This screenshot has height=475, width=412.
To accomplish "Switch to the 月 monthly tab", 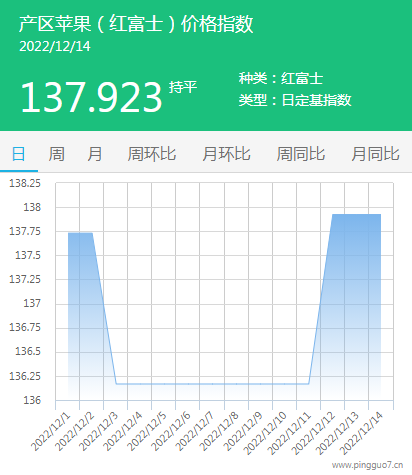I will tap(95, 155).
